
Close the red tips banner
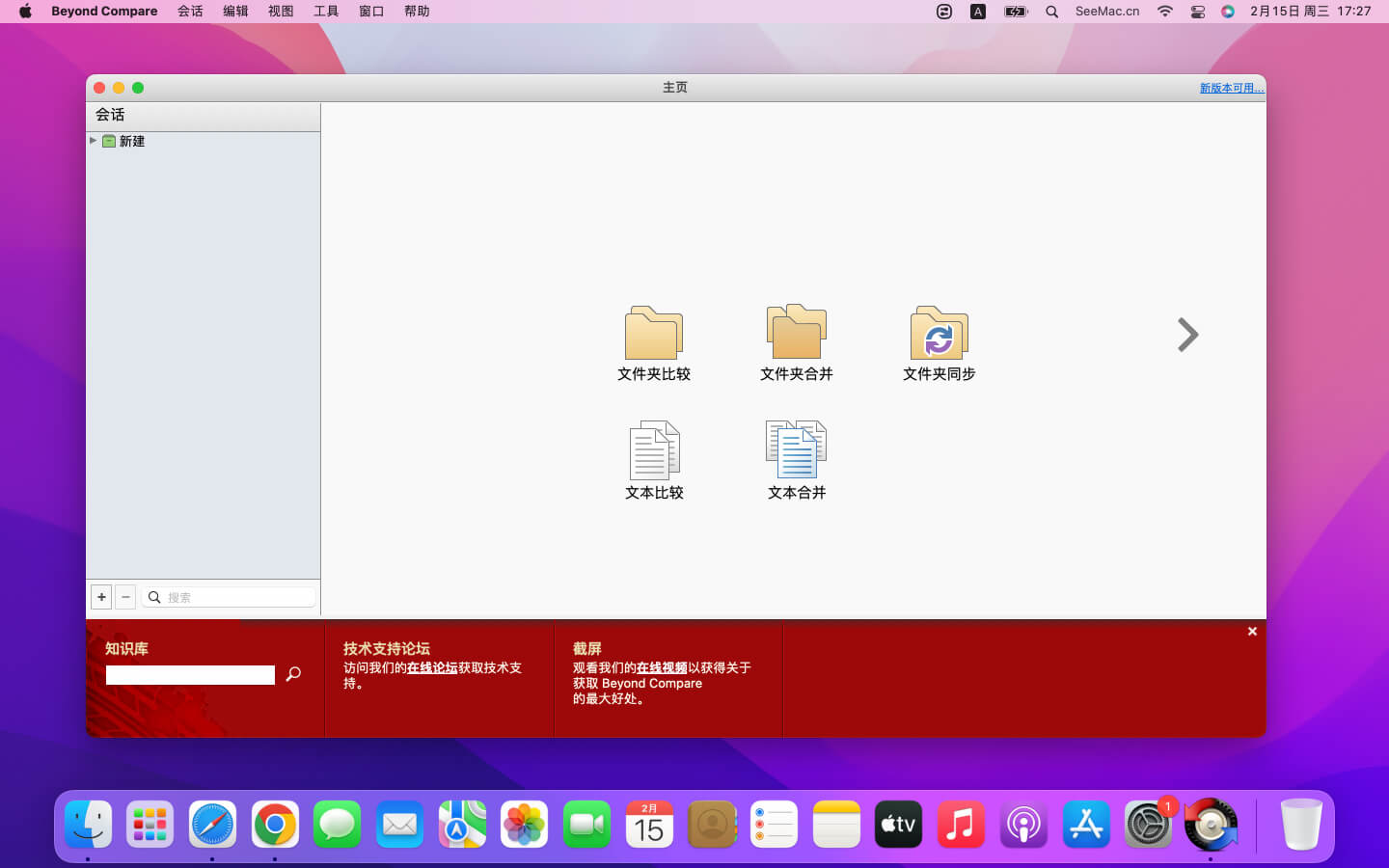pyautogui.click(x=1252, y=632)
